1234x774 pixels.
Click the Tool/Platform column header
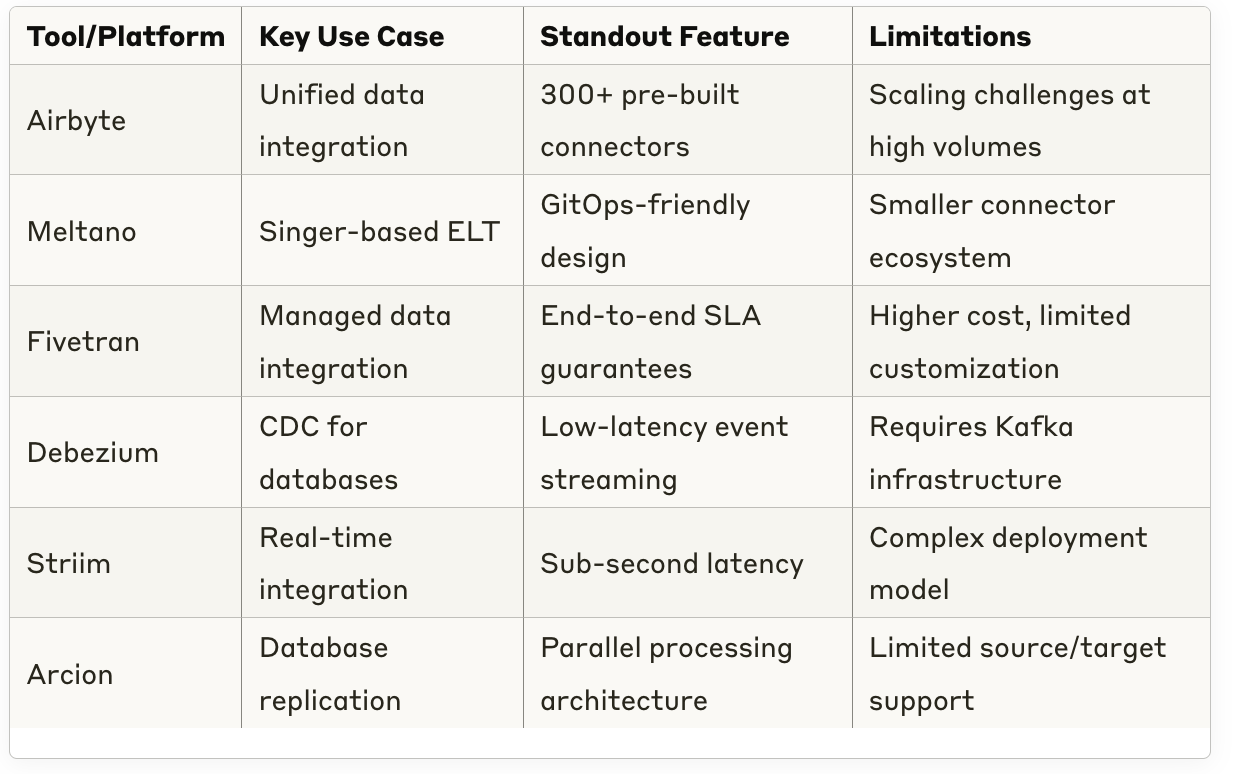click(126, 37)
